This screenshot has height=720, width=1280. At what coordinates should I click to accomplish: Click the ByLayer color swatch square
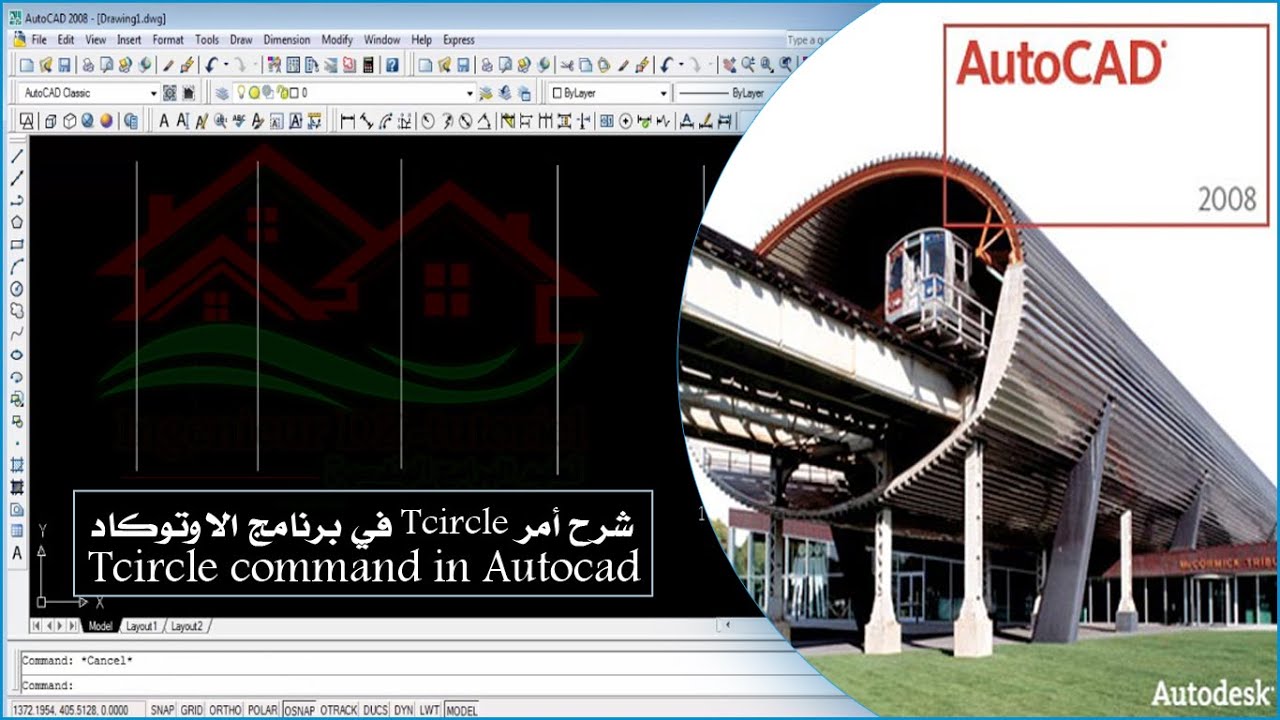(x=557, y=93)
